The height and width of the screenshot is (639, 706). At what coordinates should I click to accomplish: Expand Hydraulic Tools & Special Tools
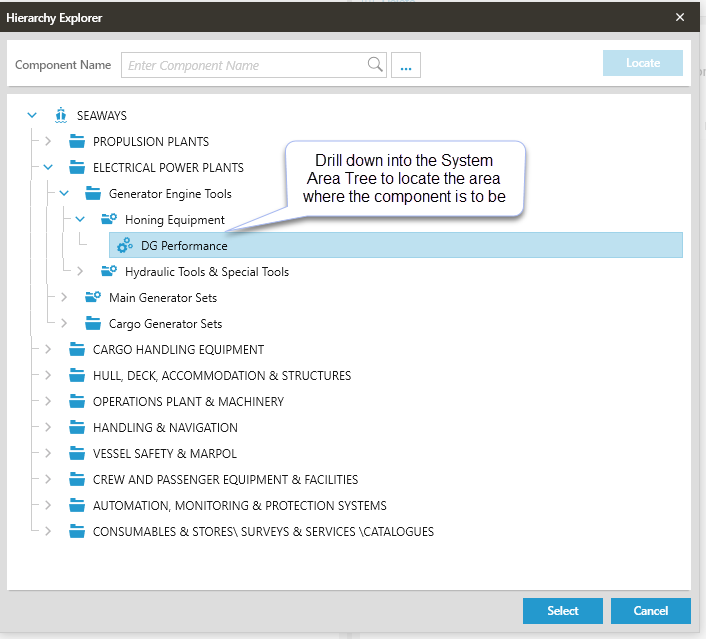click(80, 272)
